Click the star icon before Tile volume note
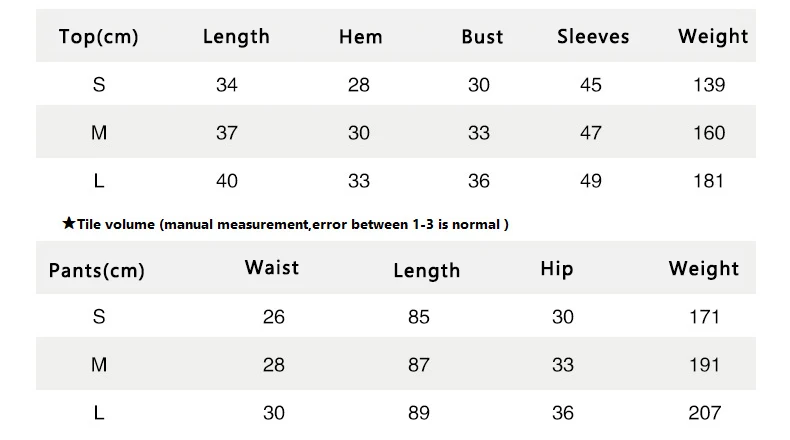This screenshot has width=790, height=440. [x=68, y=223]
